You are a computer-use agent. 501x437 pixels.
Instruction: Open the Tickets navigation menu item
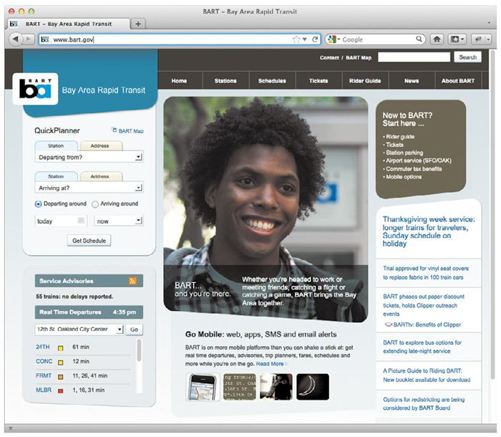(318, 81)
